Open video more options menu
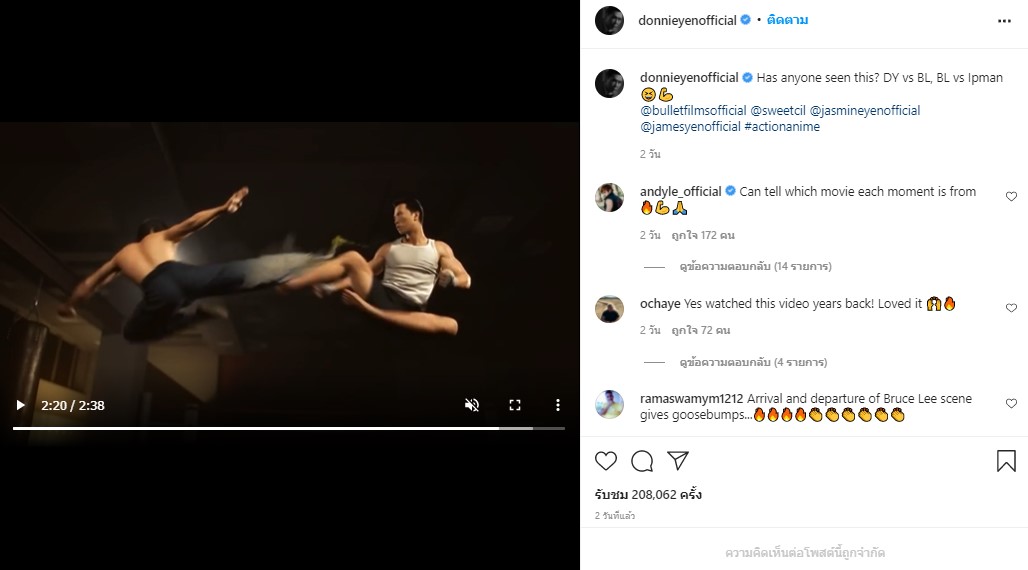 coord(558,405)
